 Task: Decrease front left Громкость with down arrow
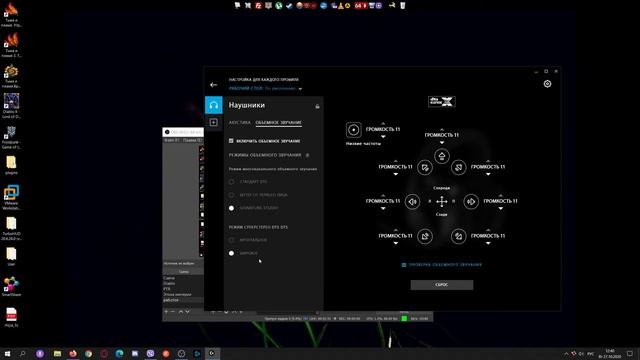(x=396, y=174)
